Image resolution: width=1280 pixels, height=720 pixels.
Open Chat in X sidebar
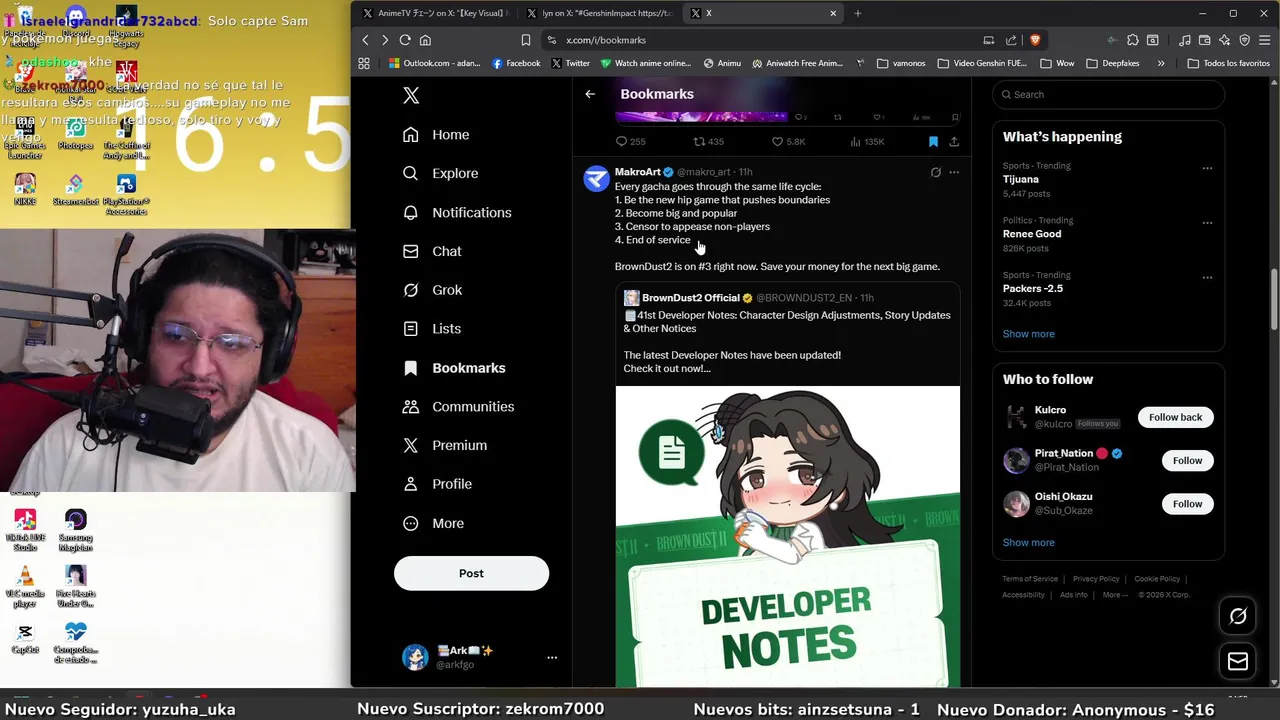pyautogui.click(x=432, y=251)
